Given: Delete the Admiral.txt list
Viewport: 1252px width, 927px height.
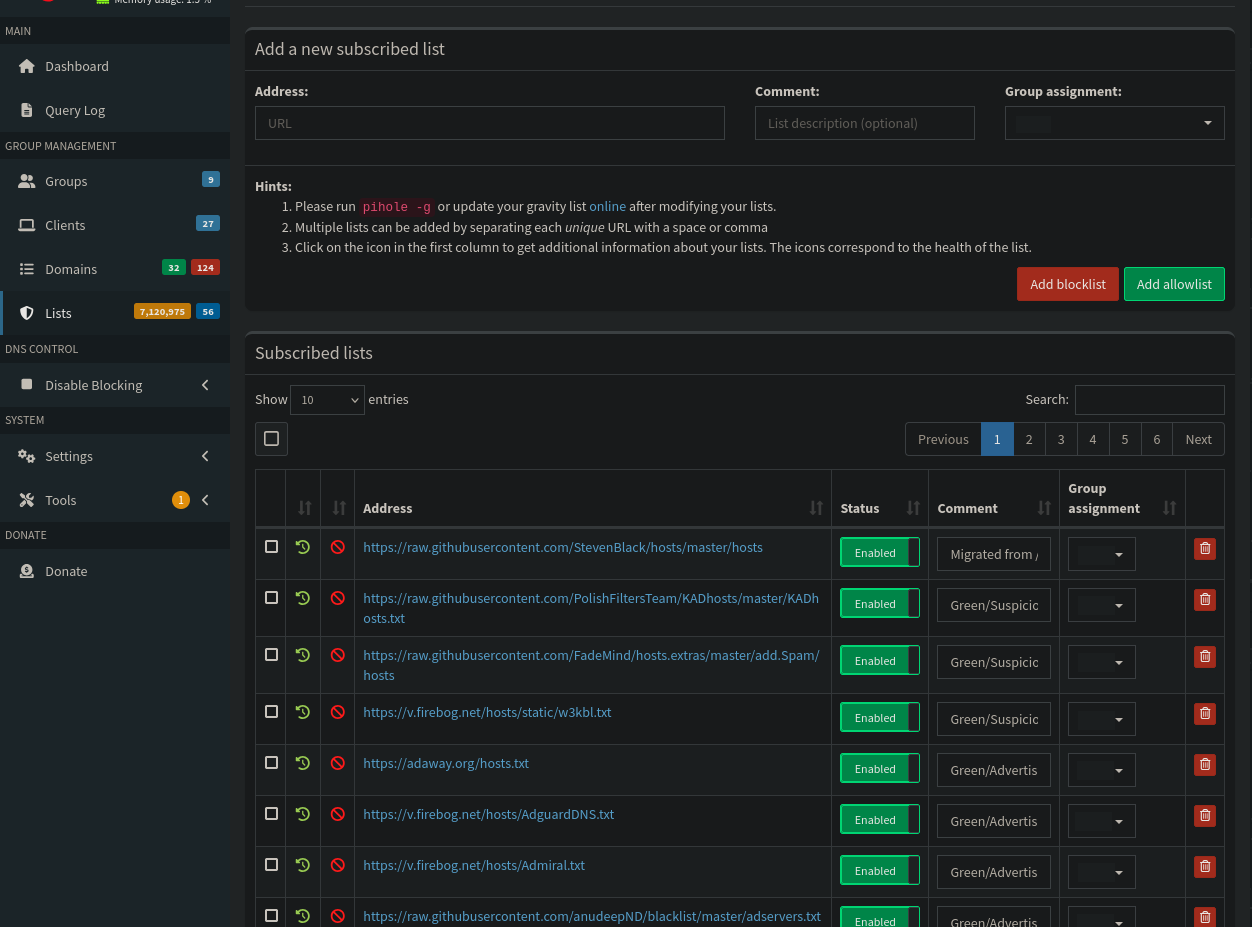Looking at the screenshot, I should coord(1205,866).
